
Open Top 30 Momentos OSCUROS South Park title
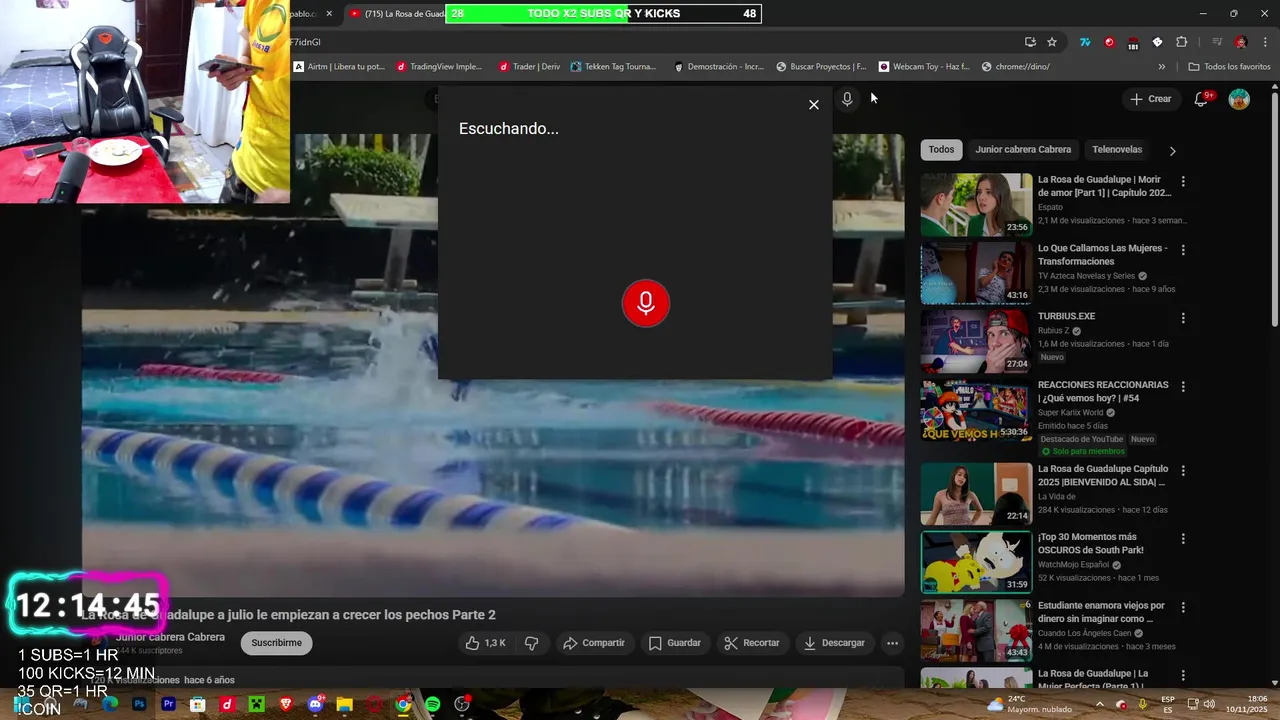pos(1091,543)
